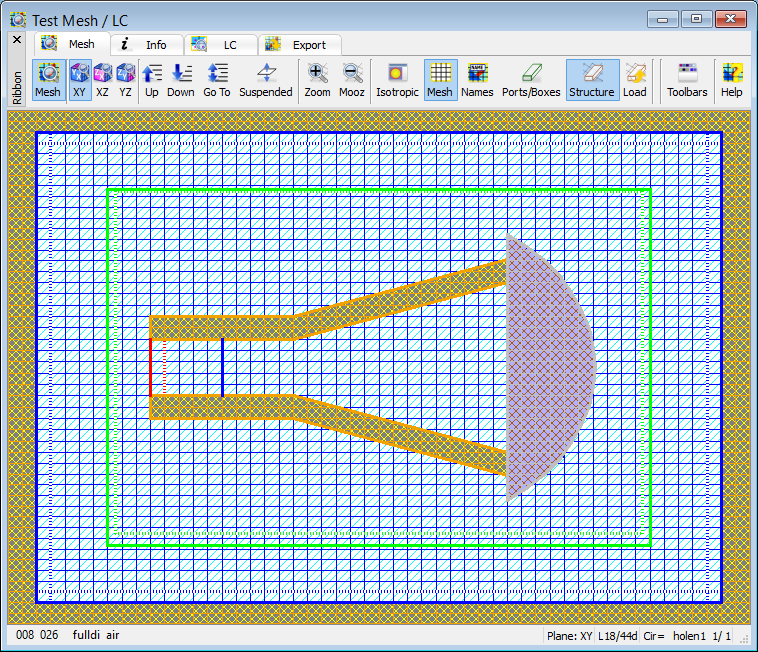The width and height of the screenshot is (758, 652).
Task: Open the Export tab
Action: pos(300,44)
